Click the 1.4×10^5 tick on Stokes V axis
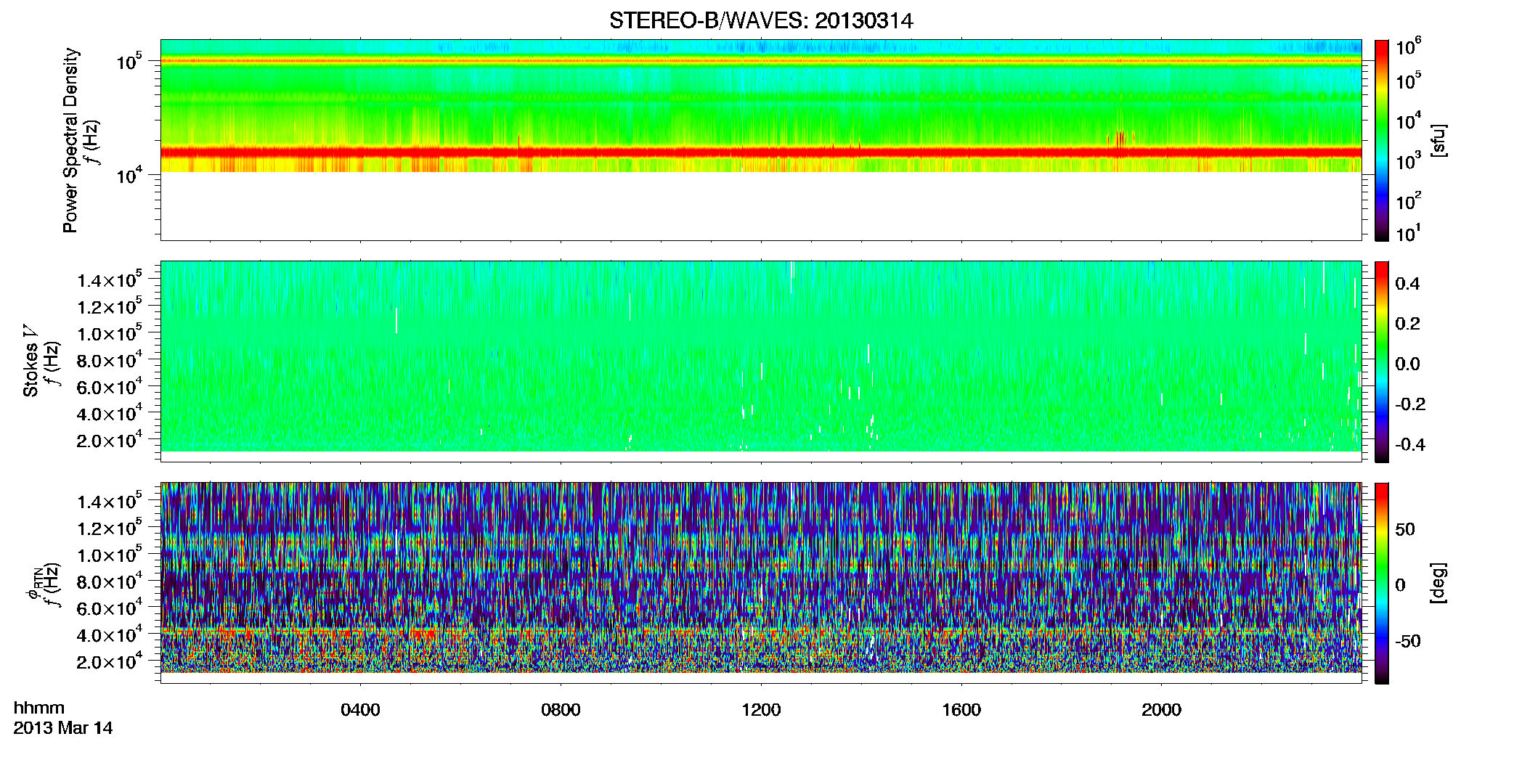Image resolution: width=1522 pixels, height=784 pixels. pyautogui.click(x=110, y=279)
